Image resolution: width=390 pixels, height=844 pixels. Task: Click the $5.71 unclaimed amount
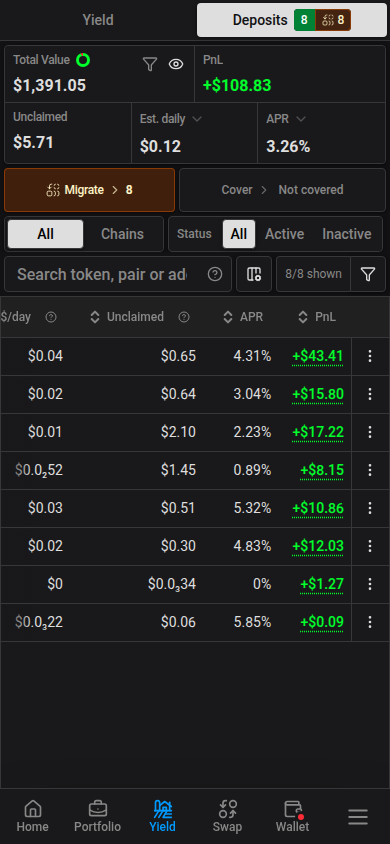point(33,143)
